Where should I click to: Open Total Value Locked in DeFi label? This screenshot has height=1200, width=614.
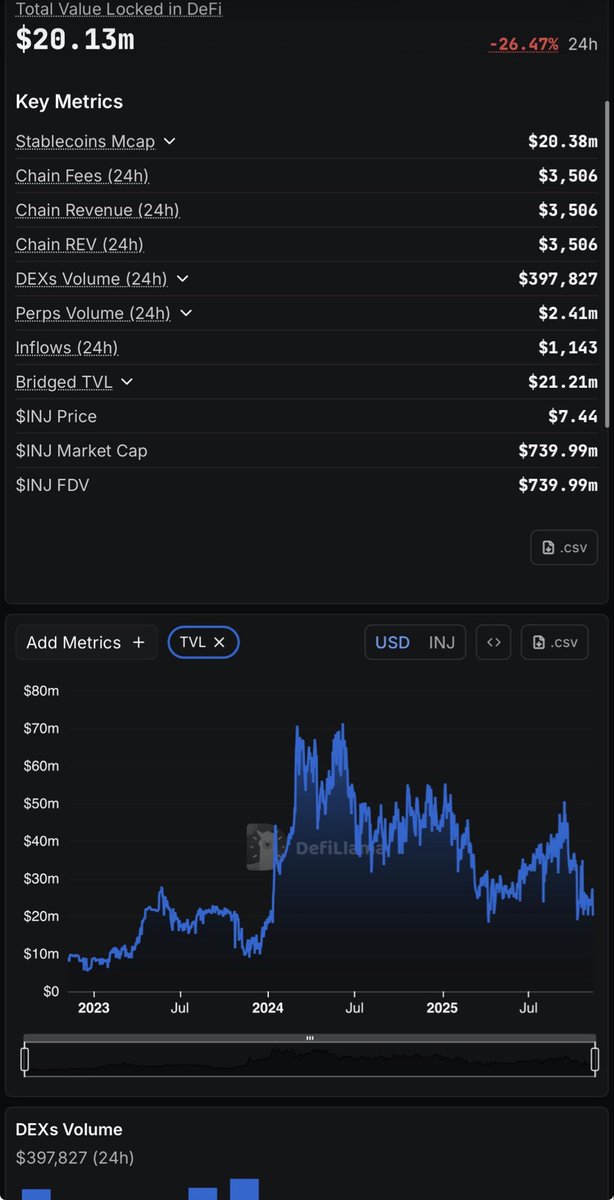(118, 10)
